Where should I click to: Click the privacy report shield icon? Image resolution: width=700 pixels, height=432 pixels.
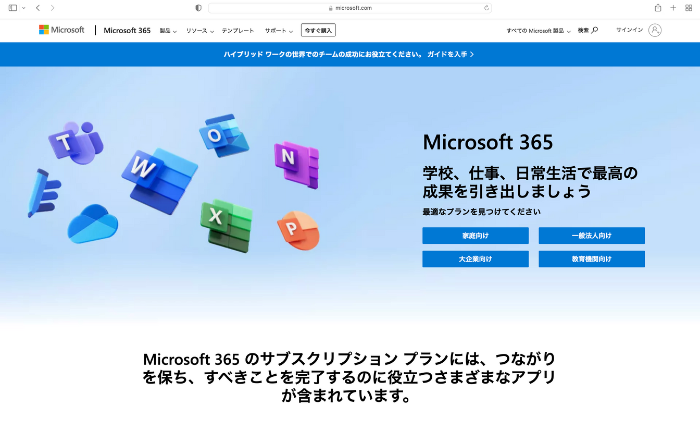[199, 8]
